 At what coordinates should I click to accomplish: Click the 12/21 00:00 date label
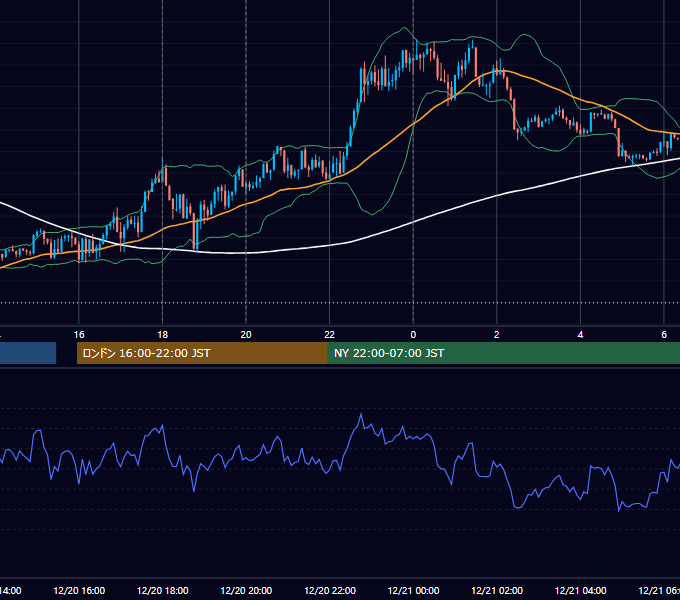pyautogui.click(x=413, y=590)
